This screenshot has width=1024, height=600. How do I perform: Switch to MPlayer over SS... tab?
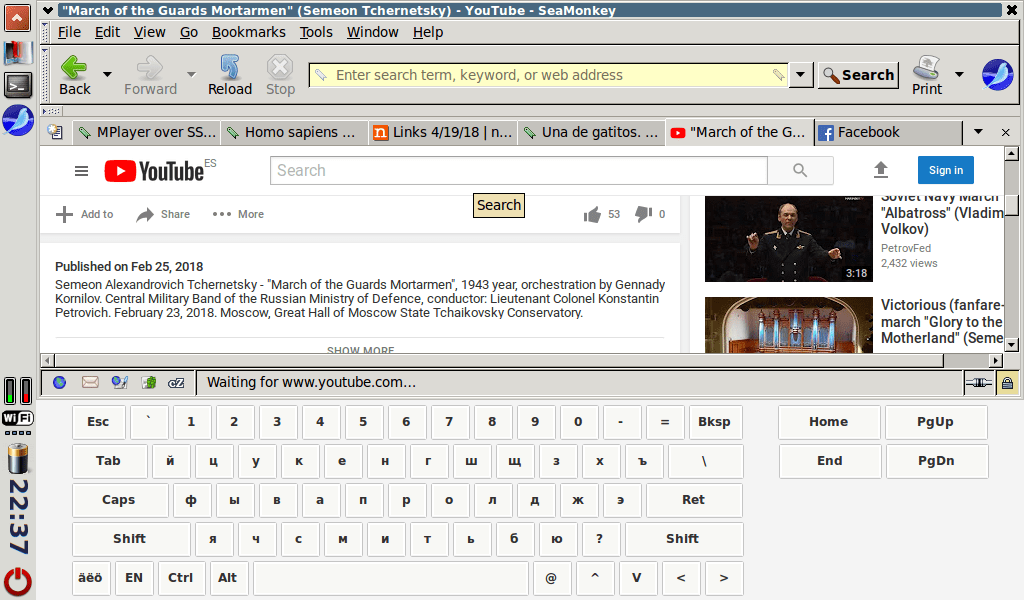(x=146, y=133)
